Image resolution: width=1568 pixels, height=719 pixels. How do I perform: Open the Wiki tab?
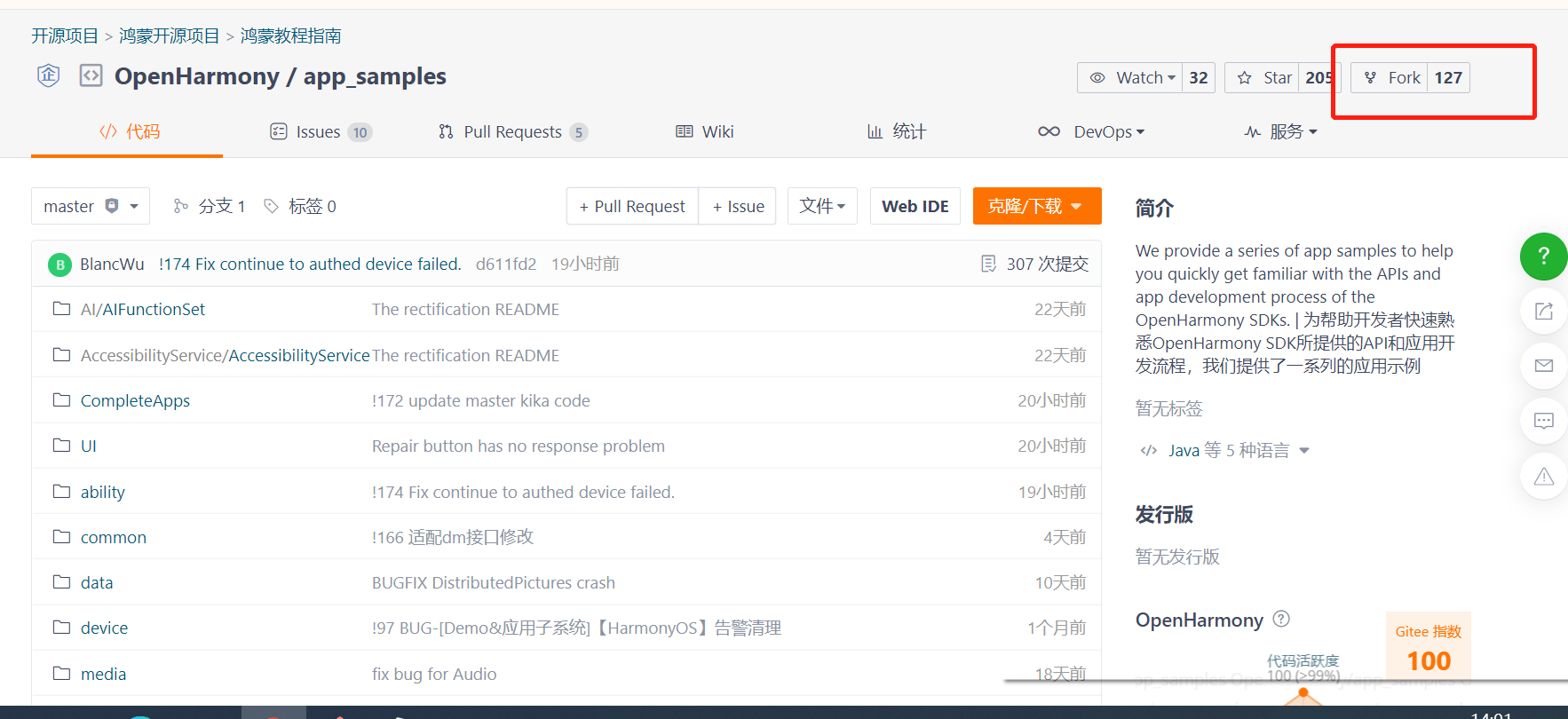[x=704, y=131]
